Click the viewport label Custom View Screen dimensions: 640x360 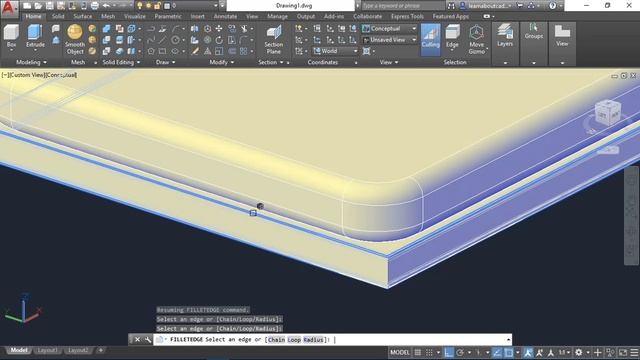(27, 75)
